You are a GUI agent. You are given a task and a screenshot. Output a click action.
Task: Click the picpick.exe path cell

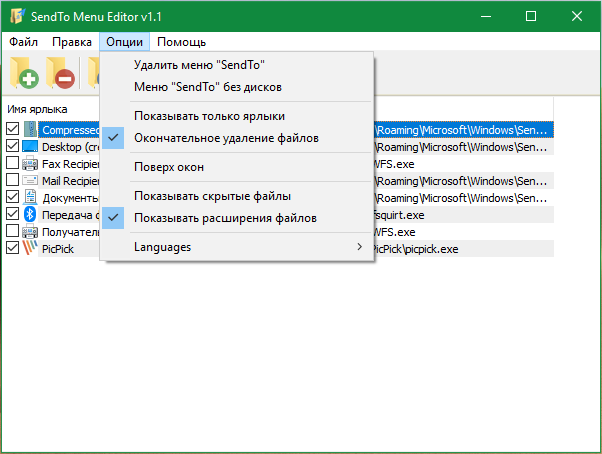pyautogui.click(x=416, y=249)
